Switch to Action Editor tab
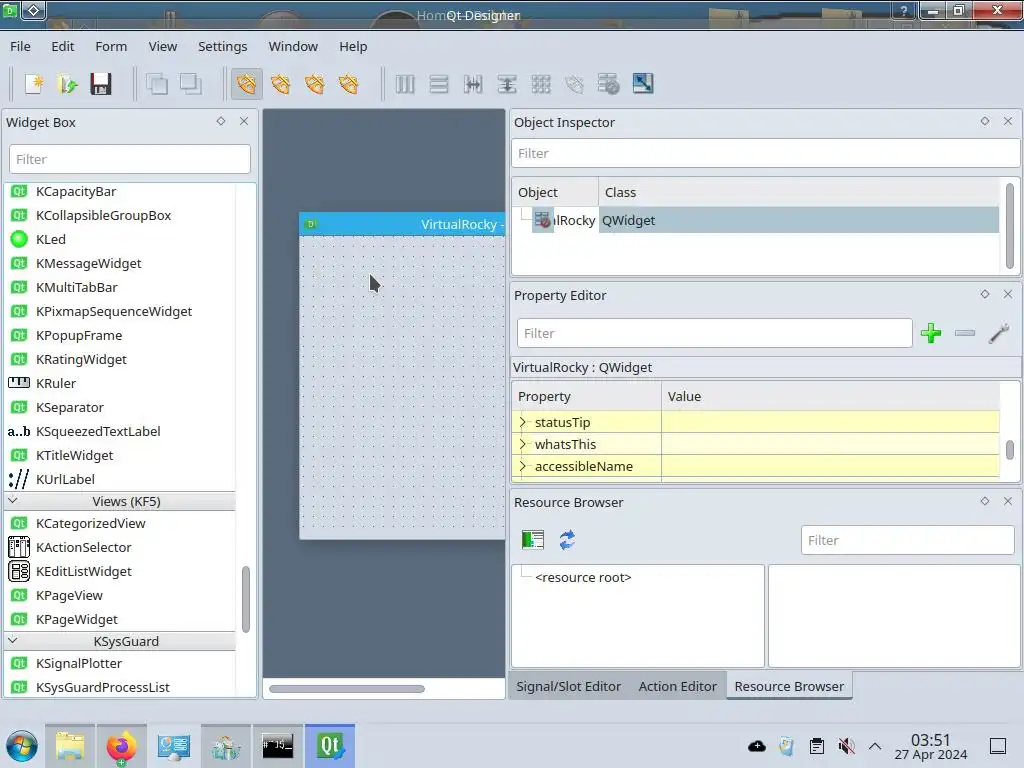 pyautogui.click(x=677, y=686)
